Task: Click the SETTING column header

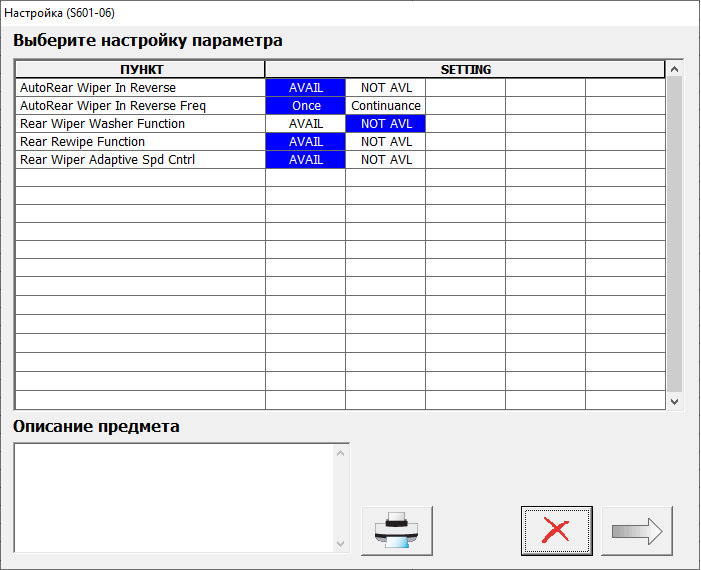Action: point(465,69)
